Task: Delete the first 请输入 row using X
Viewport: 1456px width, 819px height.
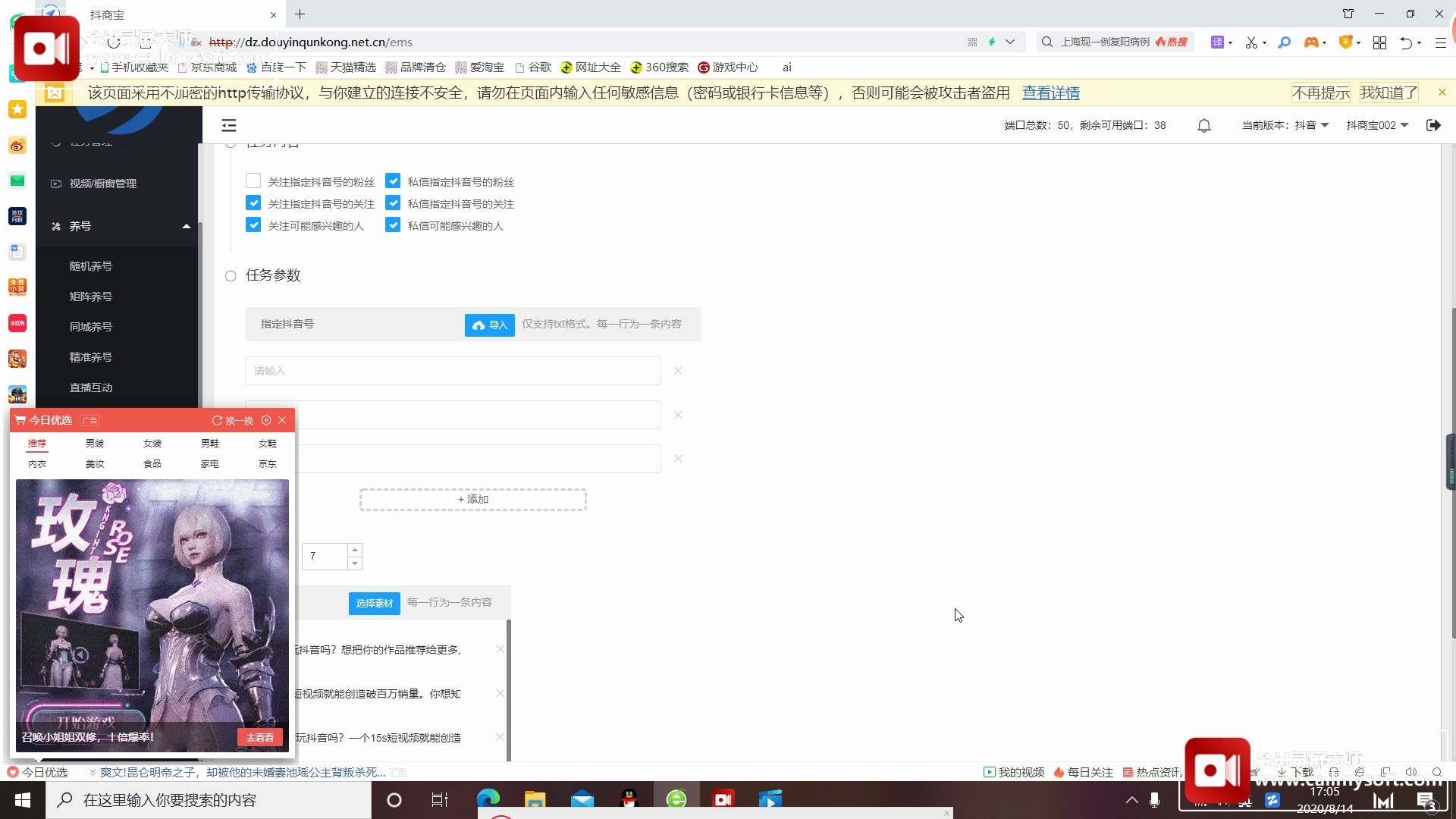Action: coord(678,371)
